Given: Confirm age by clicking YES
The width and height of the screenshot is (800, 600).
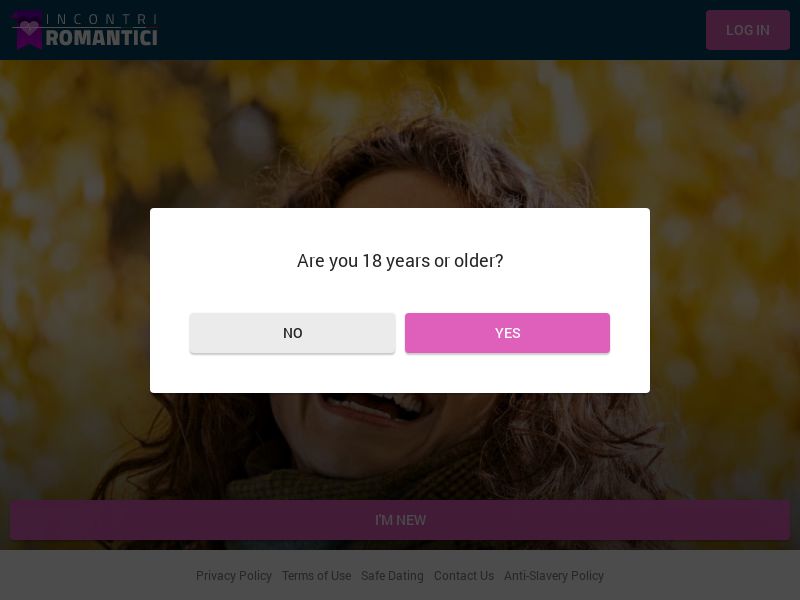Looking at the screenshot, I should [x=507, y=333].
